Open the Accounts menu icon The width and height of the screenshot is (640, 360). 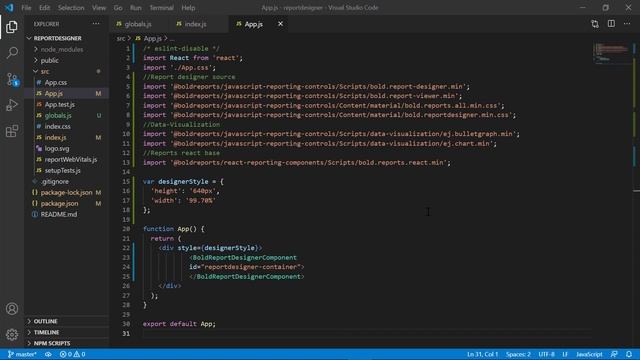pos(12,309)
